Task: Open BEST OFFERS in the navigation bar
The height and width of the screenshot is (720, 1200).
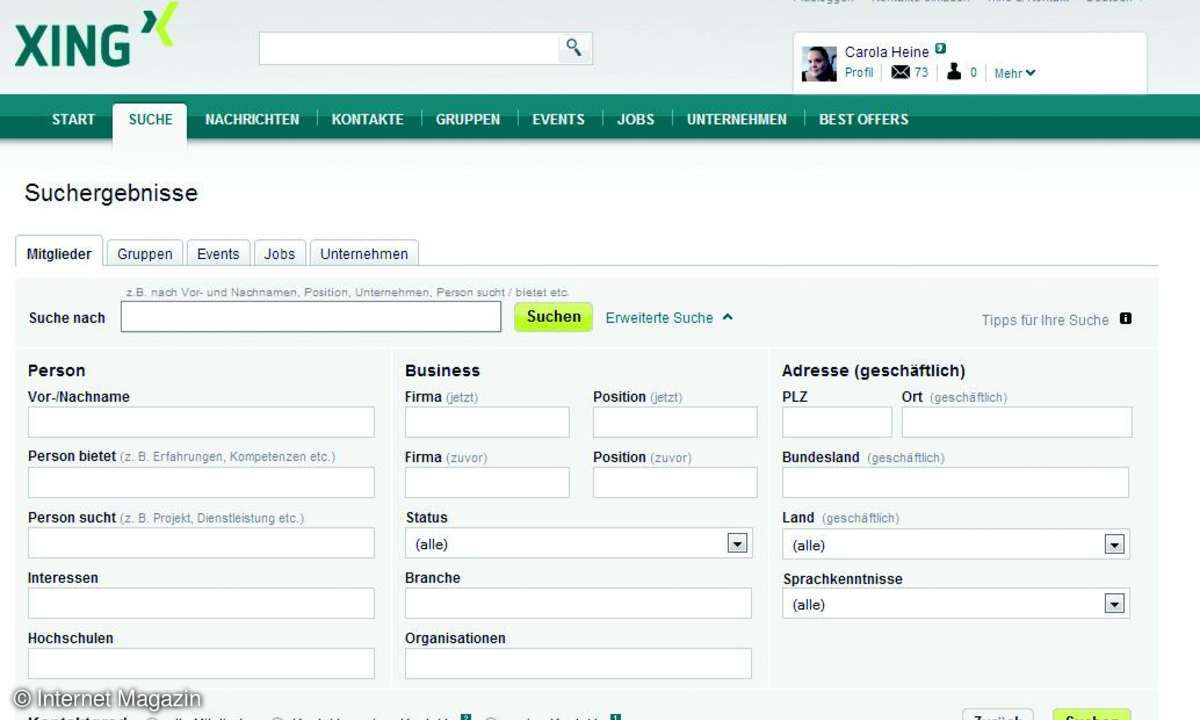Action: coord(863,119)
